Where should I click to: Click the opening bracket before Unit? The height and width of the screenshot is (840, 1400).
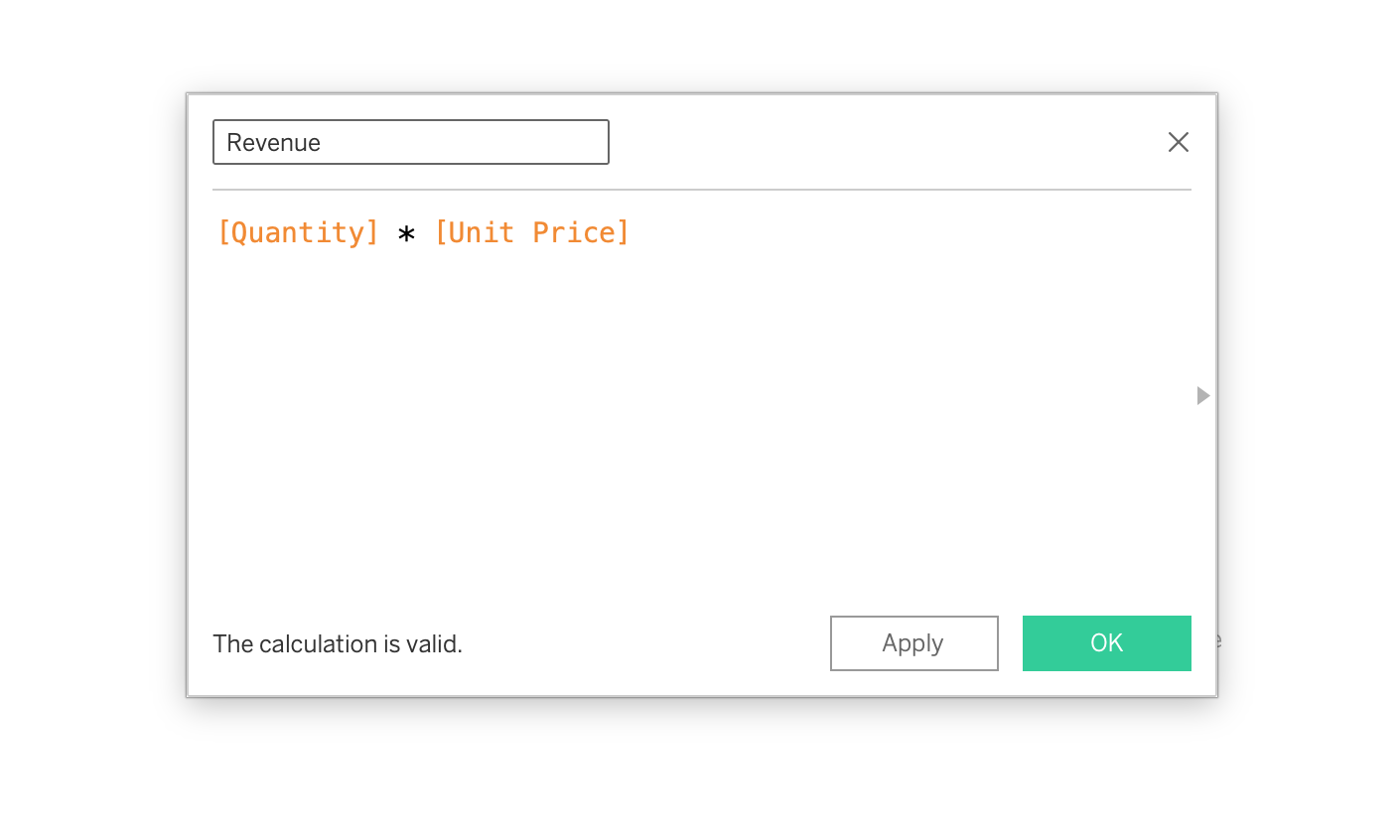tap(442, 232)
